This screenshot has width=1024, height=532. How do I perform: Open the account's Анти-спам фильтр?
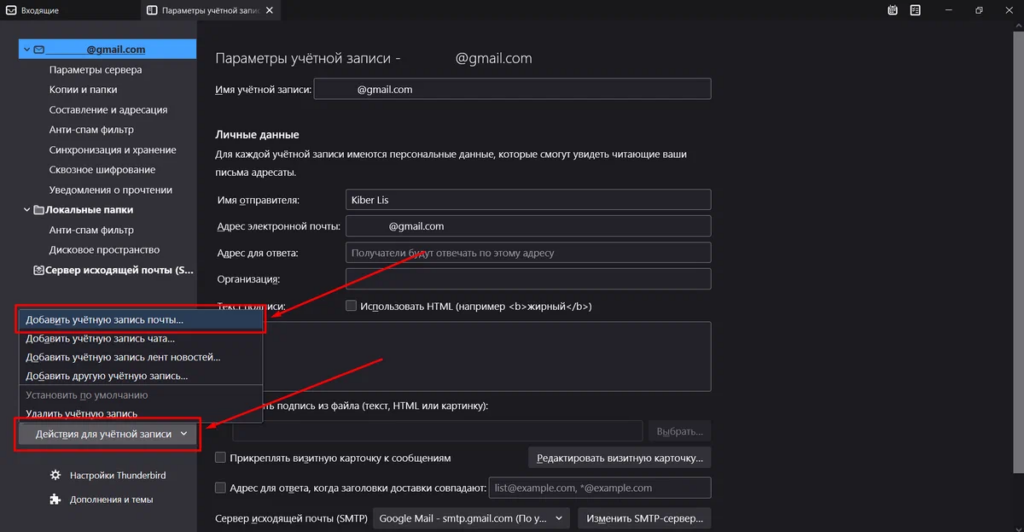click(91, 130)
